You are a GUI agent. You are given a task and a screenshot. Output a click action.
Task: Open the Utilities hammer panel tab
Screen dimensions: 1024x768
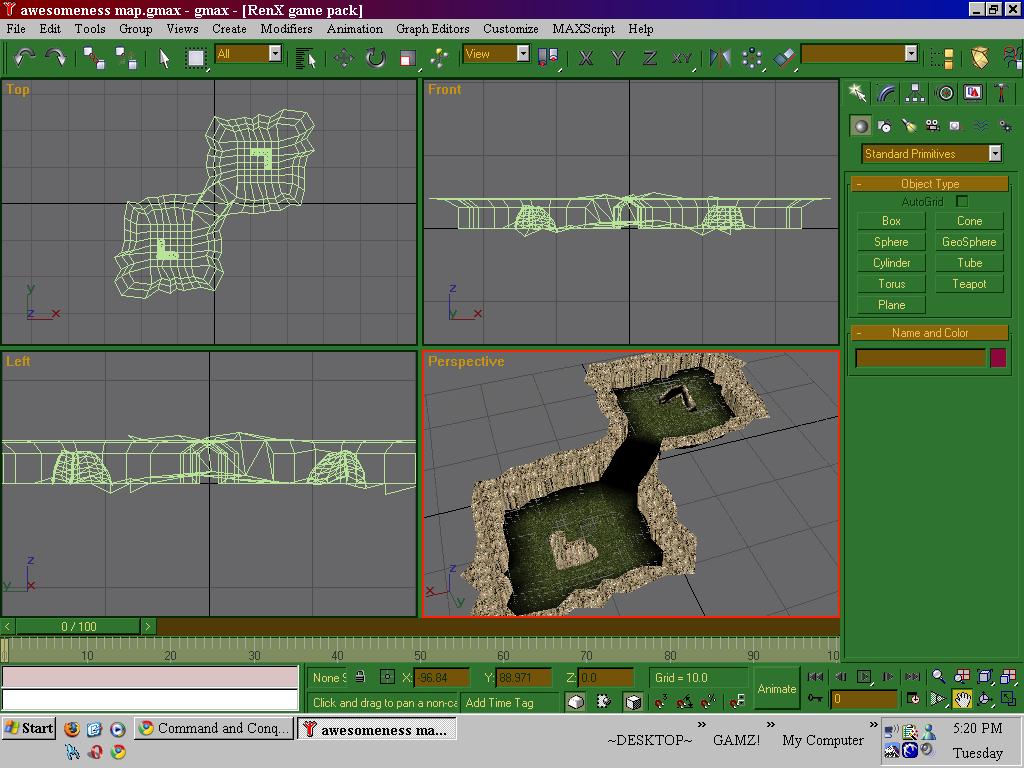[x=1001, y=93]
